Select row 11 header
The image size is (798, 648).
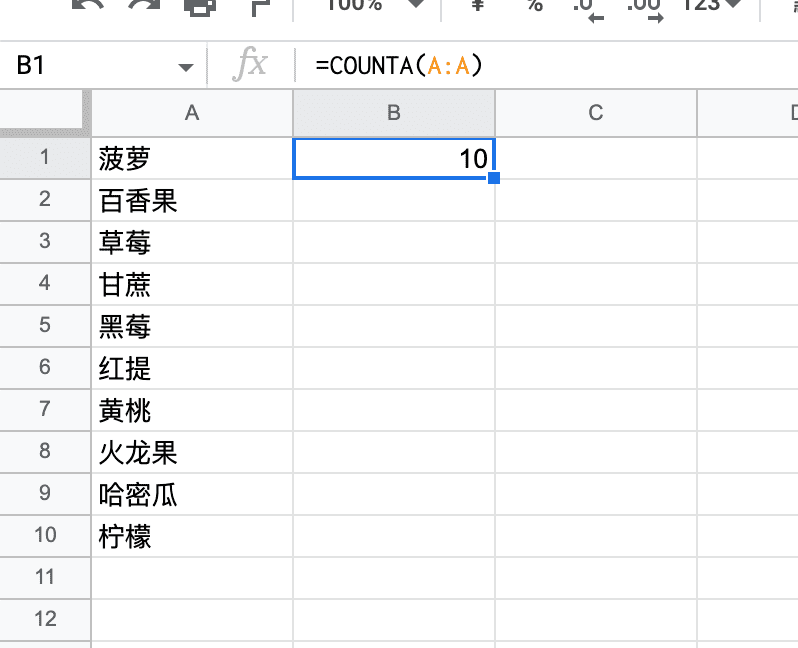[x=45, y=578]
